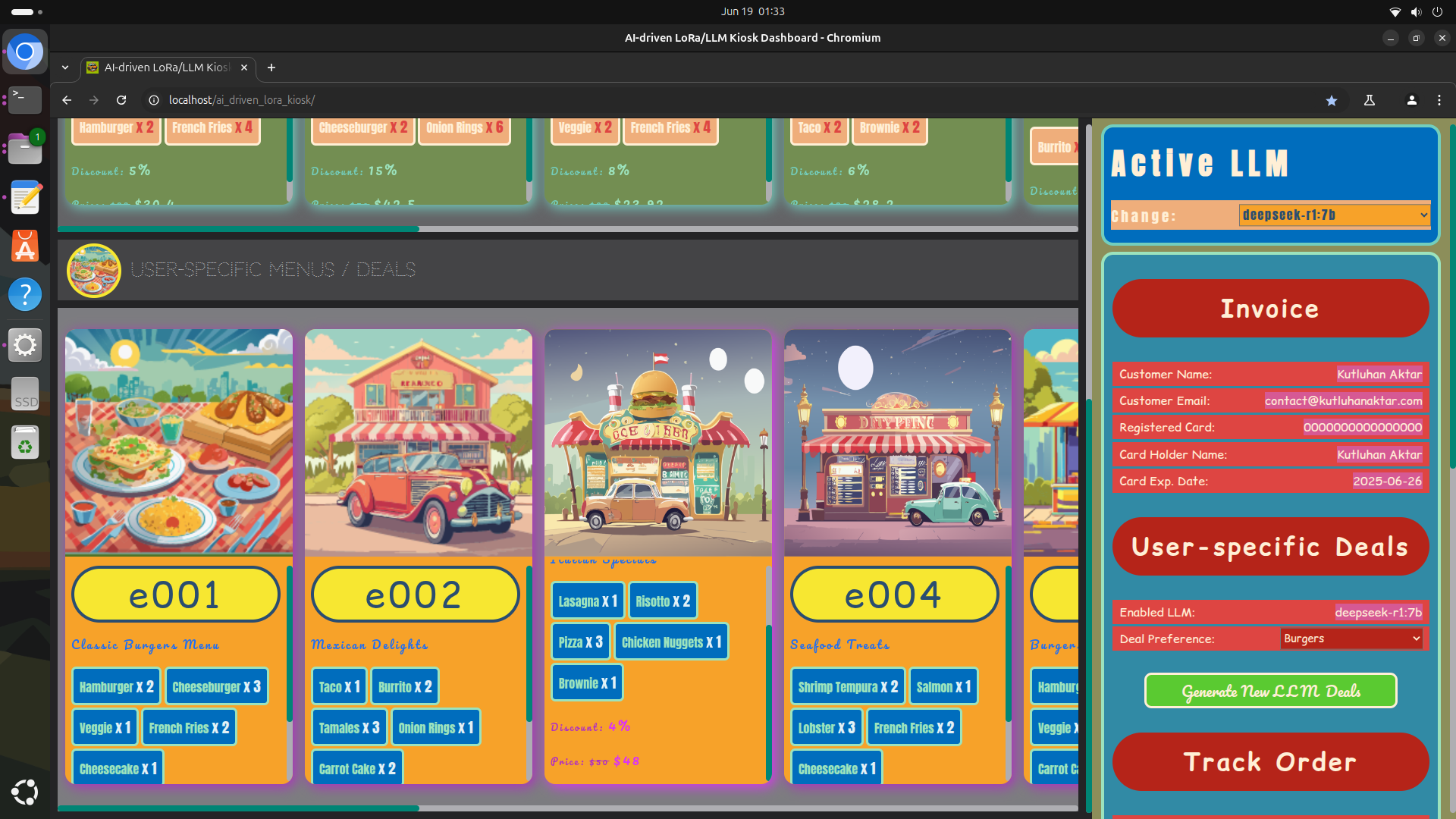View site information icon in address bar
This screenshot has width=1456, height=819.
coord(154,100)
